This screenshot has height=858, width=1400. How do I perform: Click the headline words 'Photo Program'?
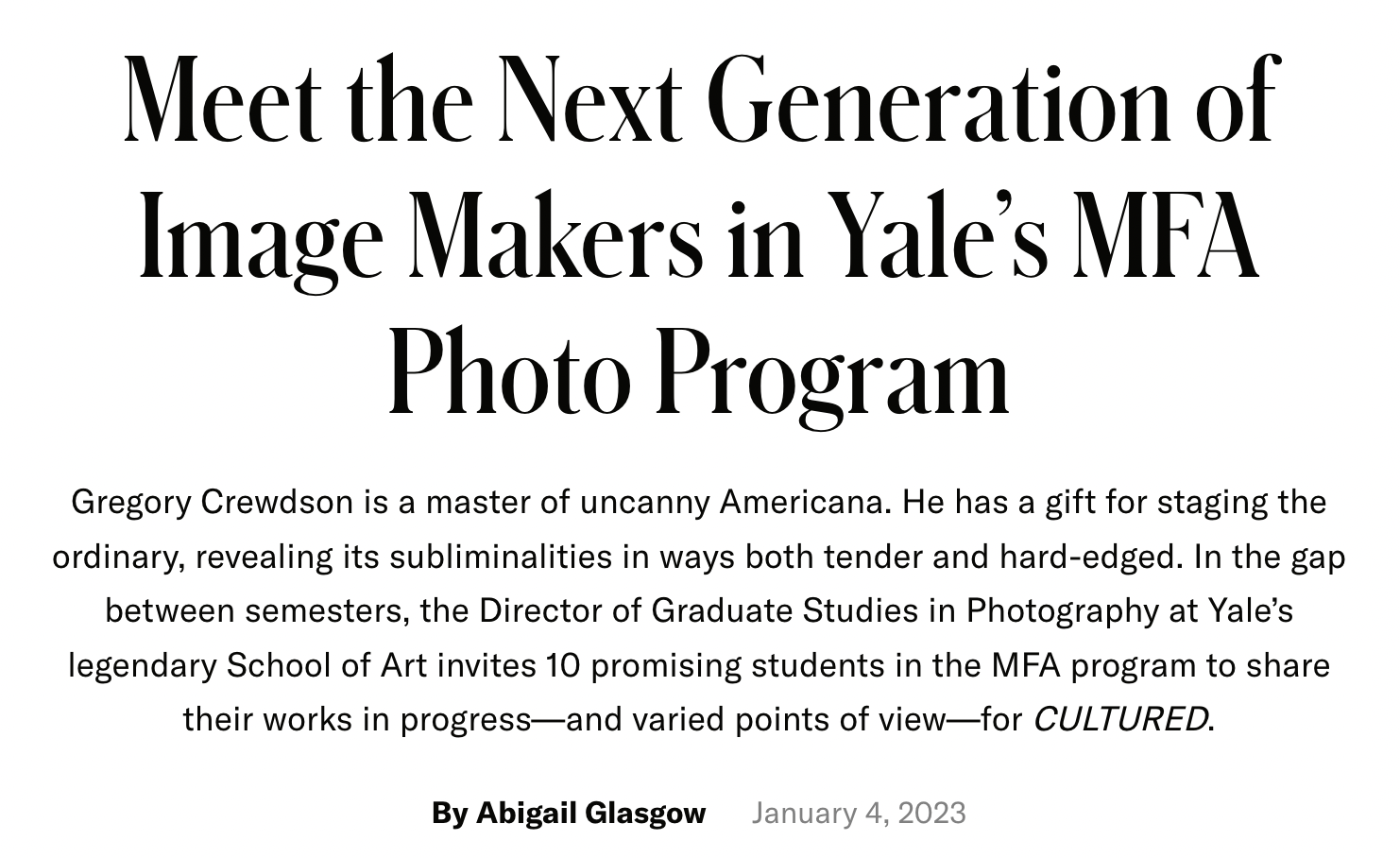click(x=699, y=372)
